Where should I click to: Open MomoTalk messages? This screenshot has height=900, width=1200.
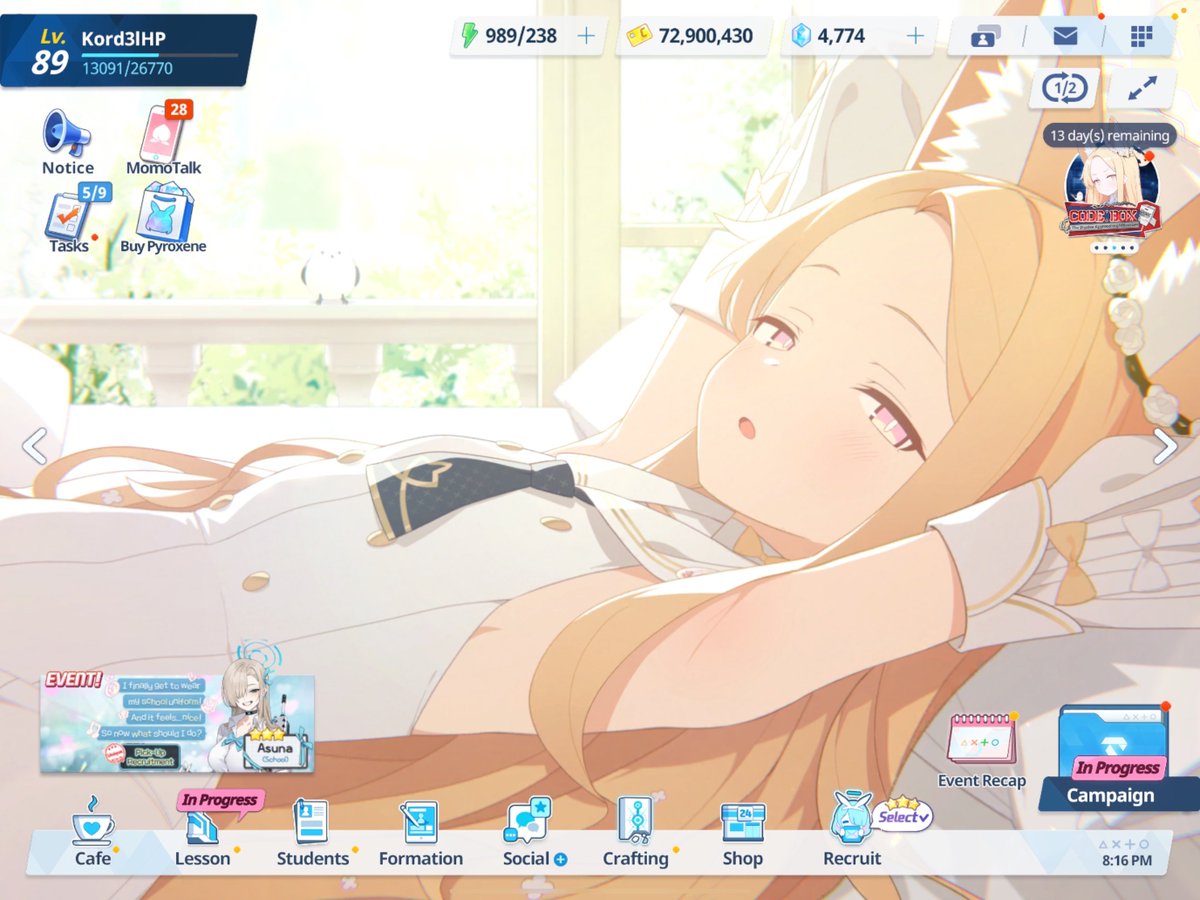point(164,141)
